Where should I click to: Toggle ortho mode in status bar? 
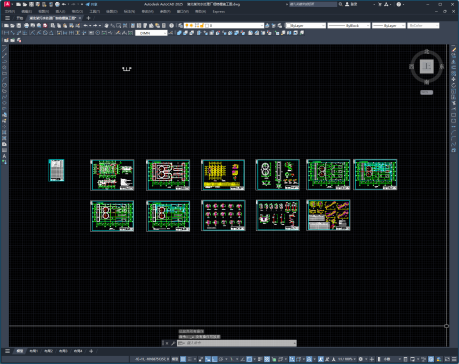click(214, 360)
